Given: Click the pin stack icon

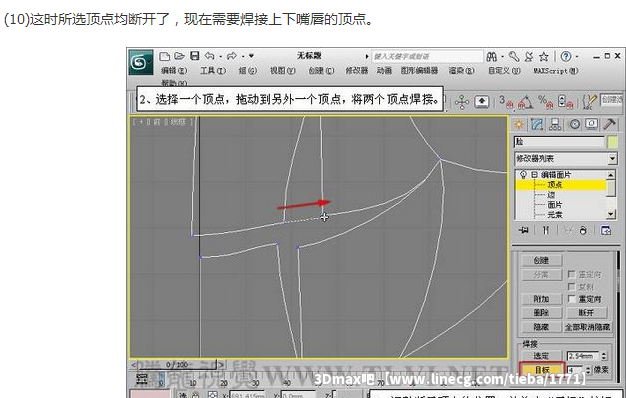Looking at the screenshot, I should 523,230.
